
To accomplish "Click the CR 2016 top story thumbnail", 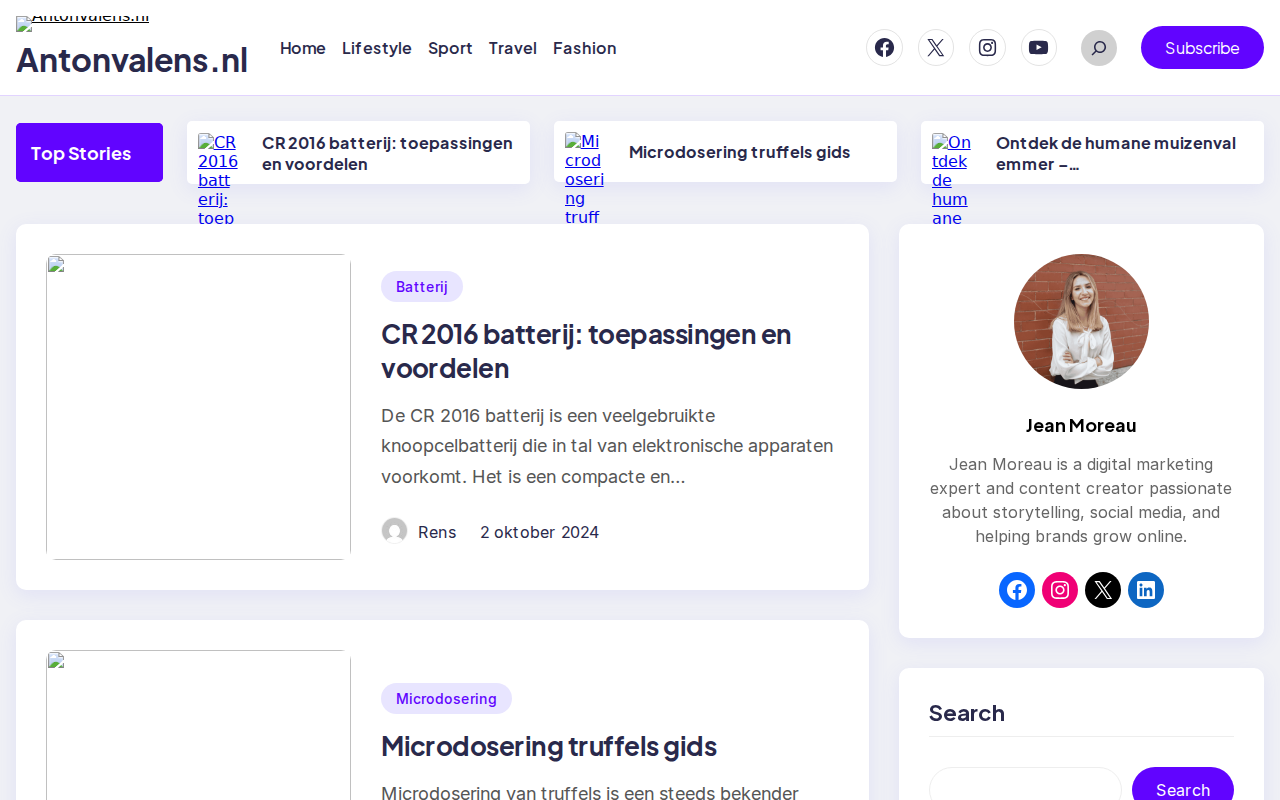I will click(x=218, y=178).
